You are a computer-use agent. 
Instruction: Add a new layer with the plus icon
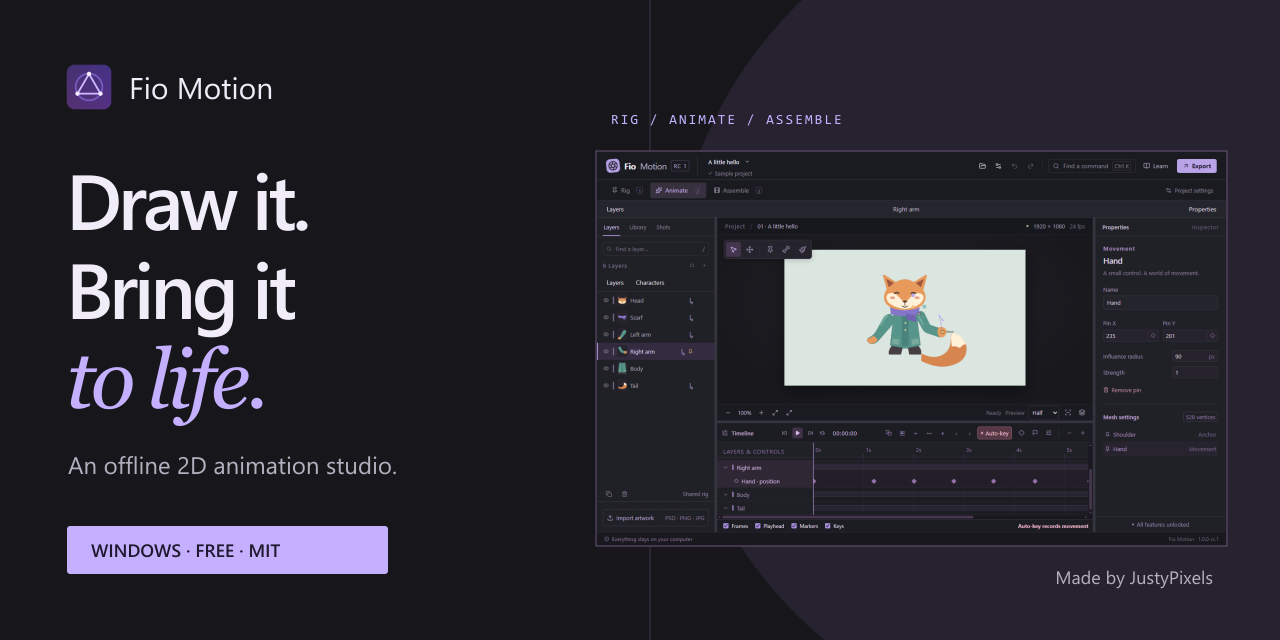(704, 266)
